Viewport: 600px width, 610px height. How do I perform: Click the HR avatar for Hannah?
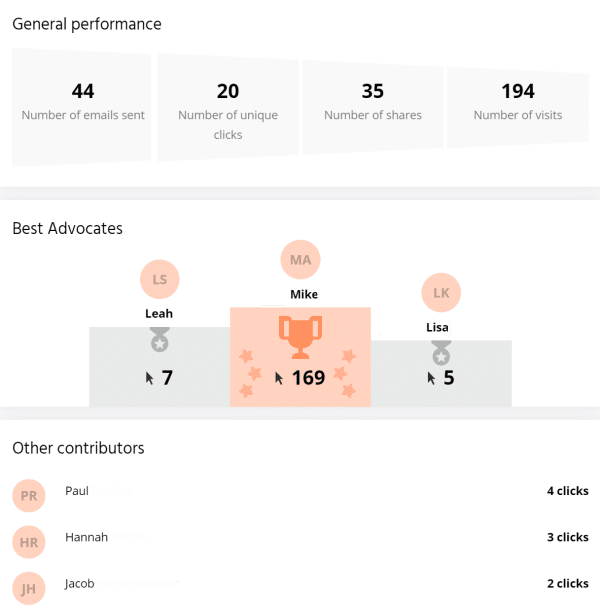29,542
